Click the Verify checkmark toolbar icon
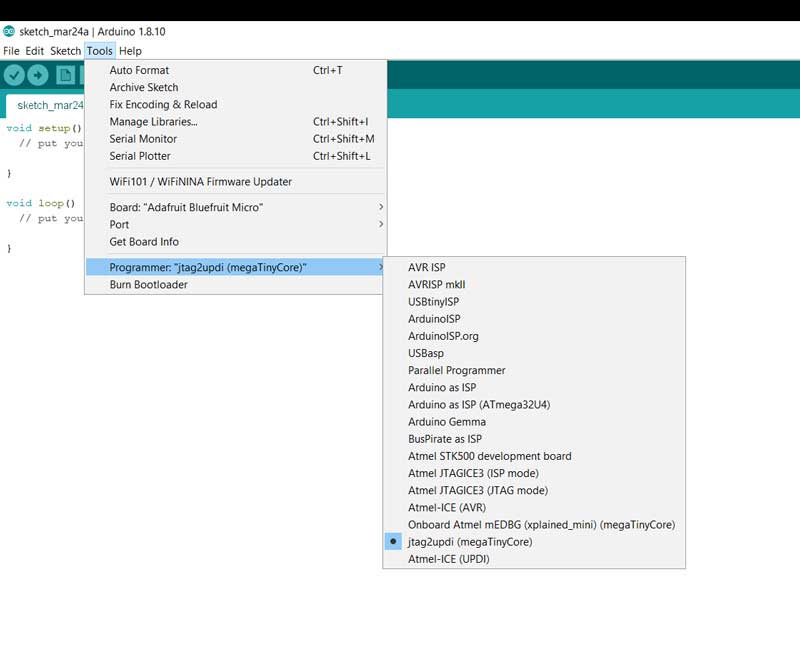The height and width of the screenshot is (646, 800). (x=14, y=76)
